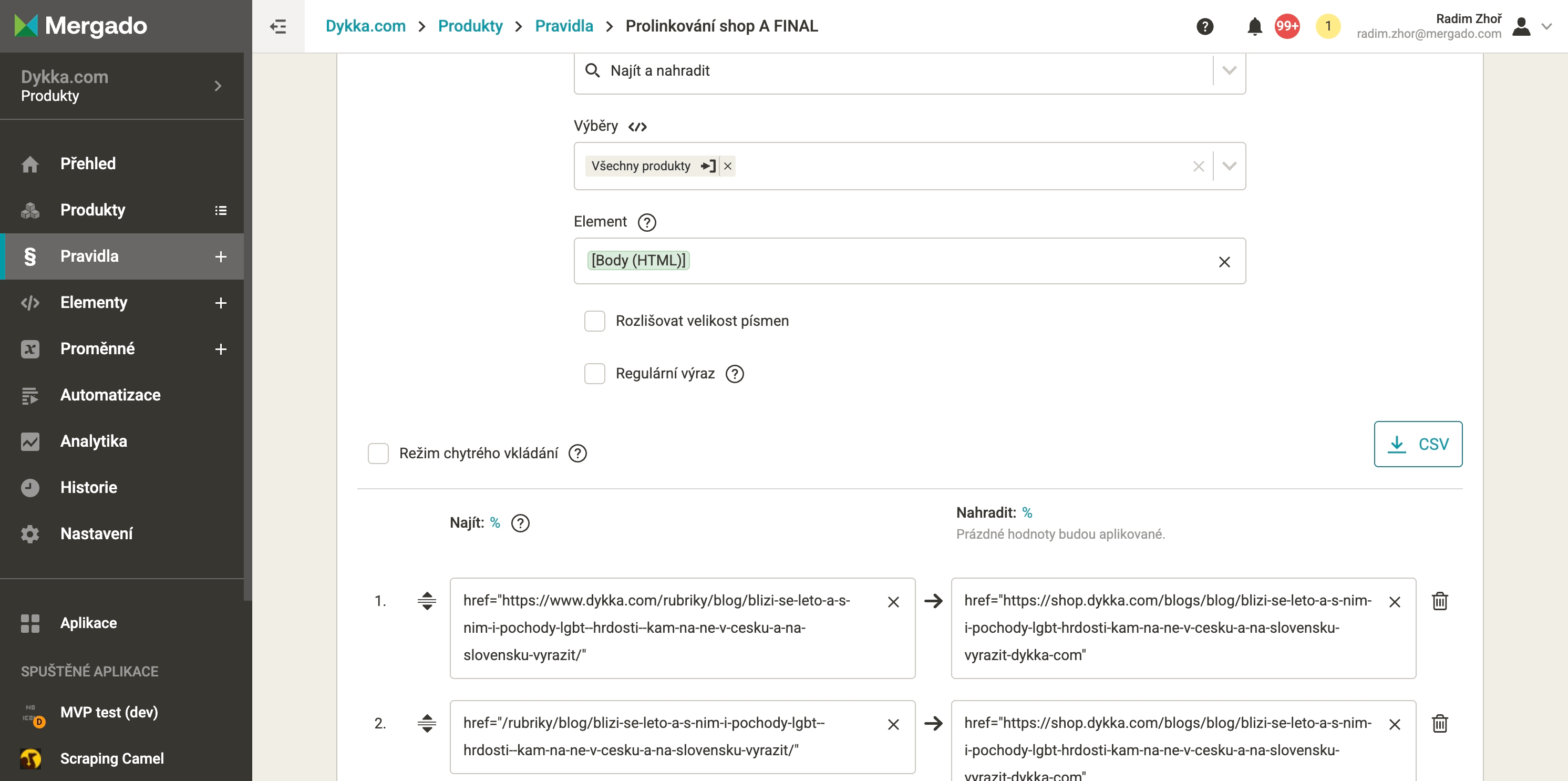Click the Výběry code brackets icon

637,127
